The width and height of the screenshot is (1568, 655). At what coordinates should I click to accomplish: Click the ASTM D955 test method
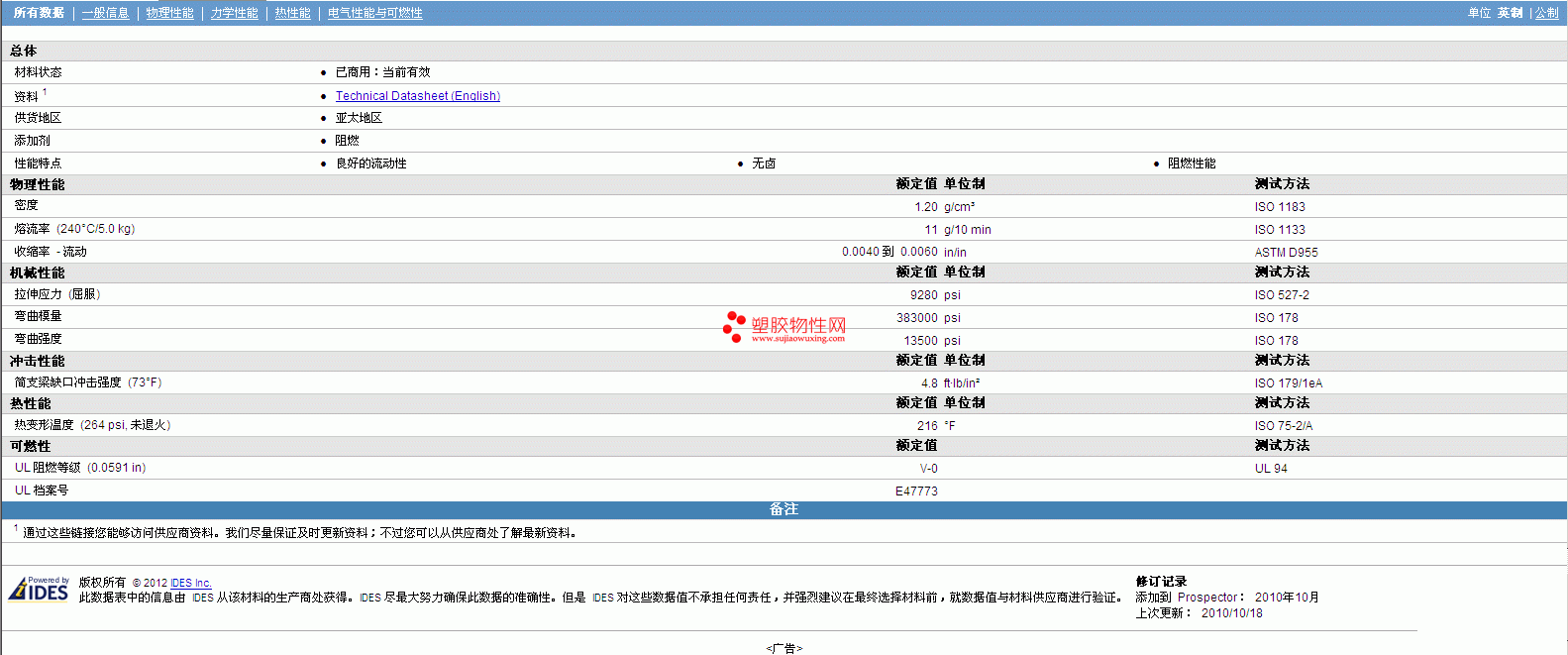pos(1286,253)
